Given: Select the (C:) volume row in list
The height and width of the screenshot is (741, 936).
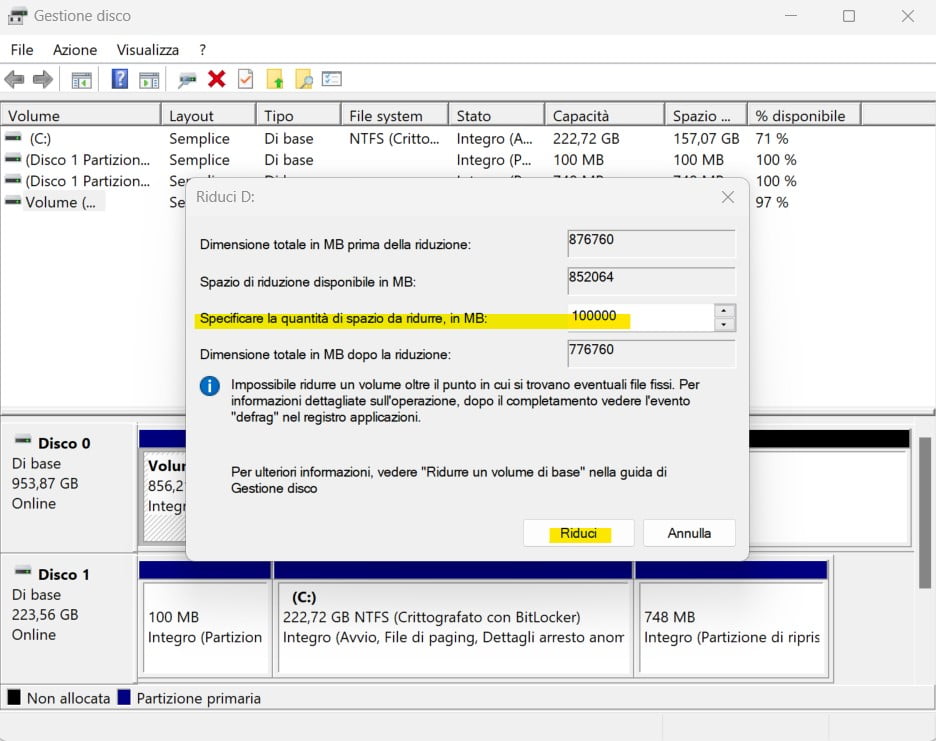Looking at the screenshot, I should pos(40,139).
